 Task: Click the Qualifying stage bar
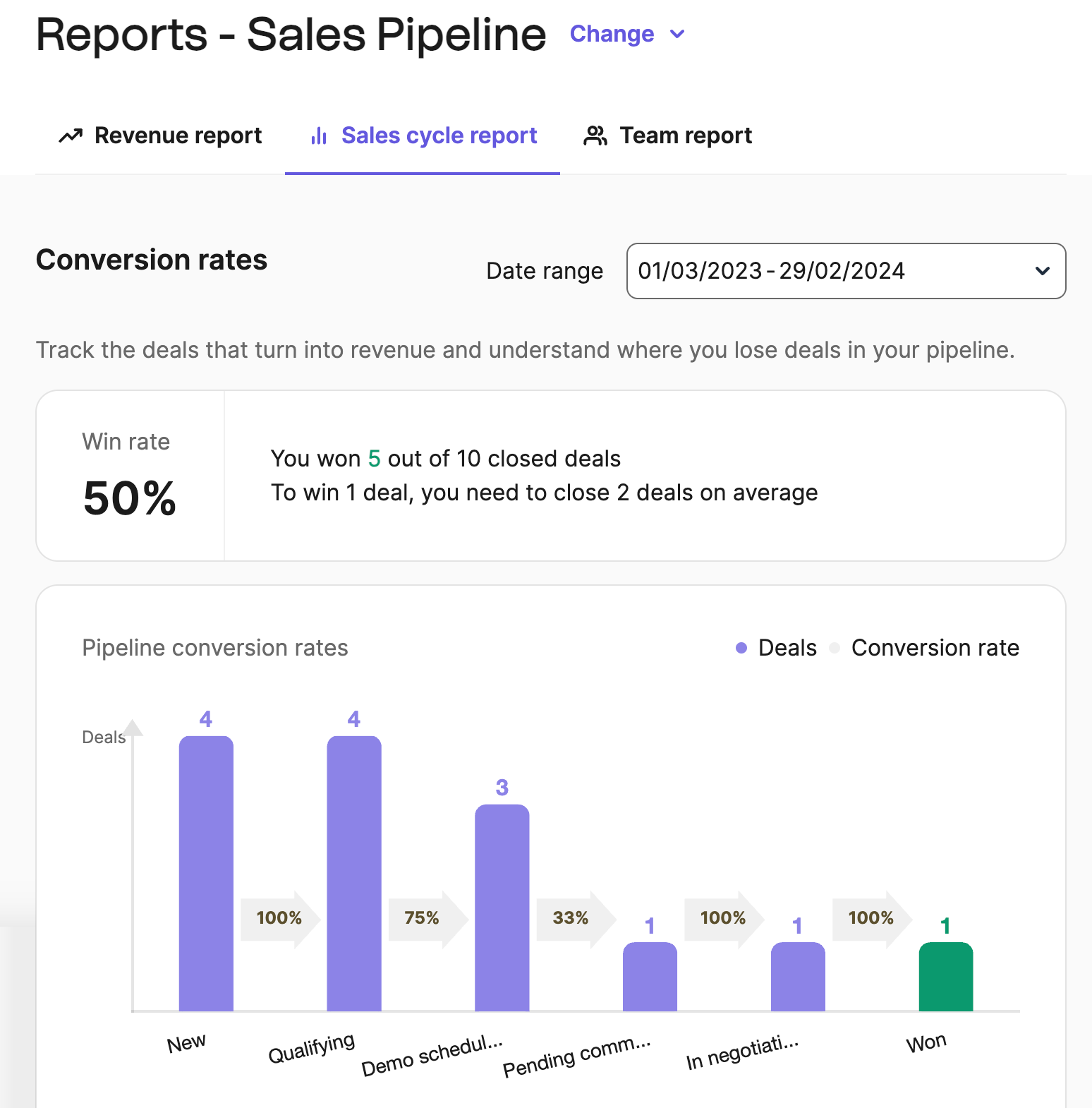(354, 874)
